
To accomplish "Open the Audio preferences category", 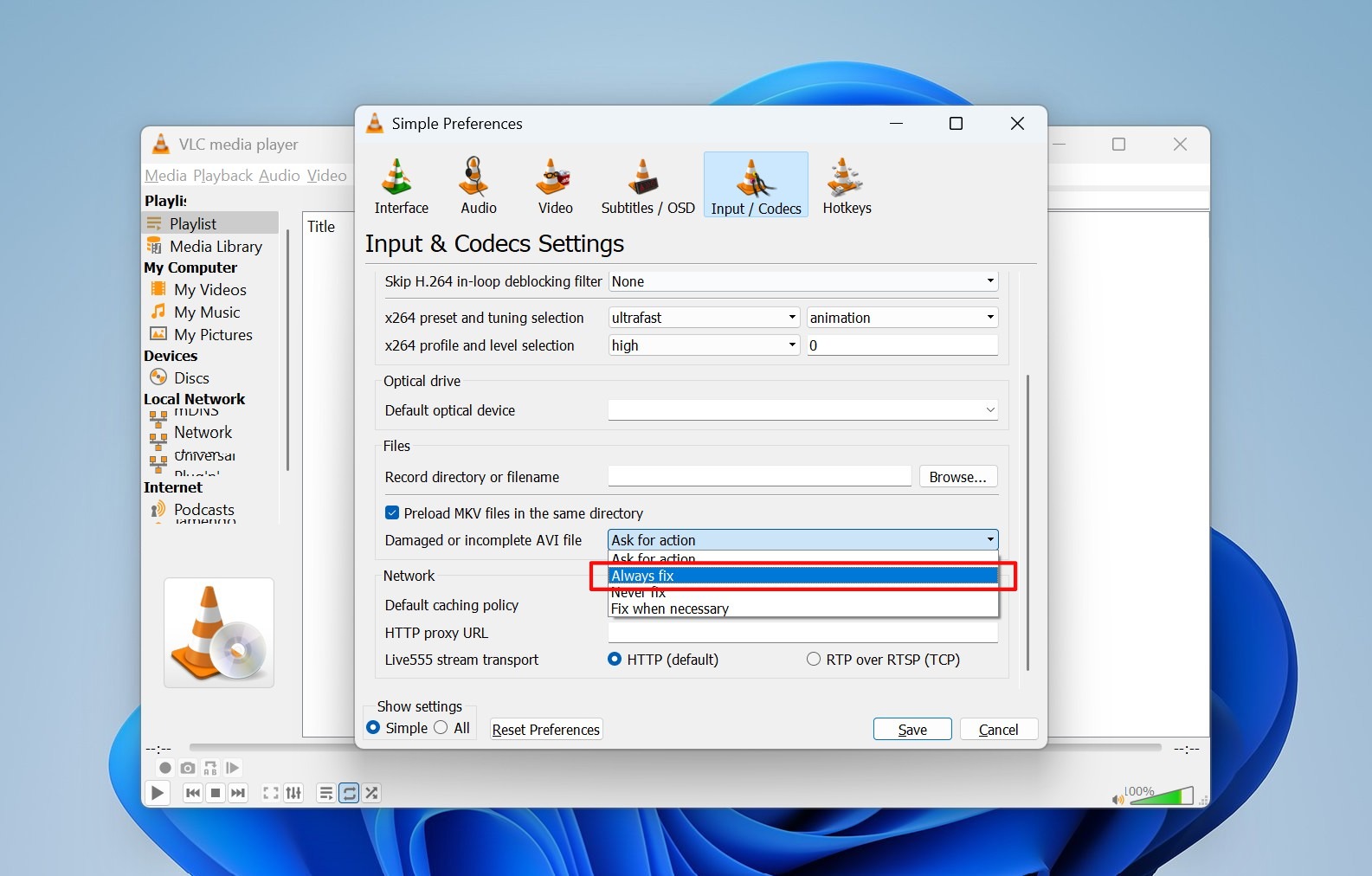I will [x=478, y=185].
